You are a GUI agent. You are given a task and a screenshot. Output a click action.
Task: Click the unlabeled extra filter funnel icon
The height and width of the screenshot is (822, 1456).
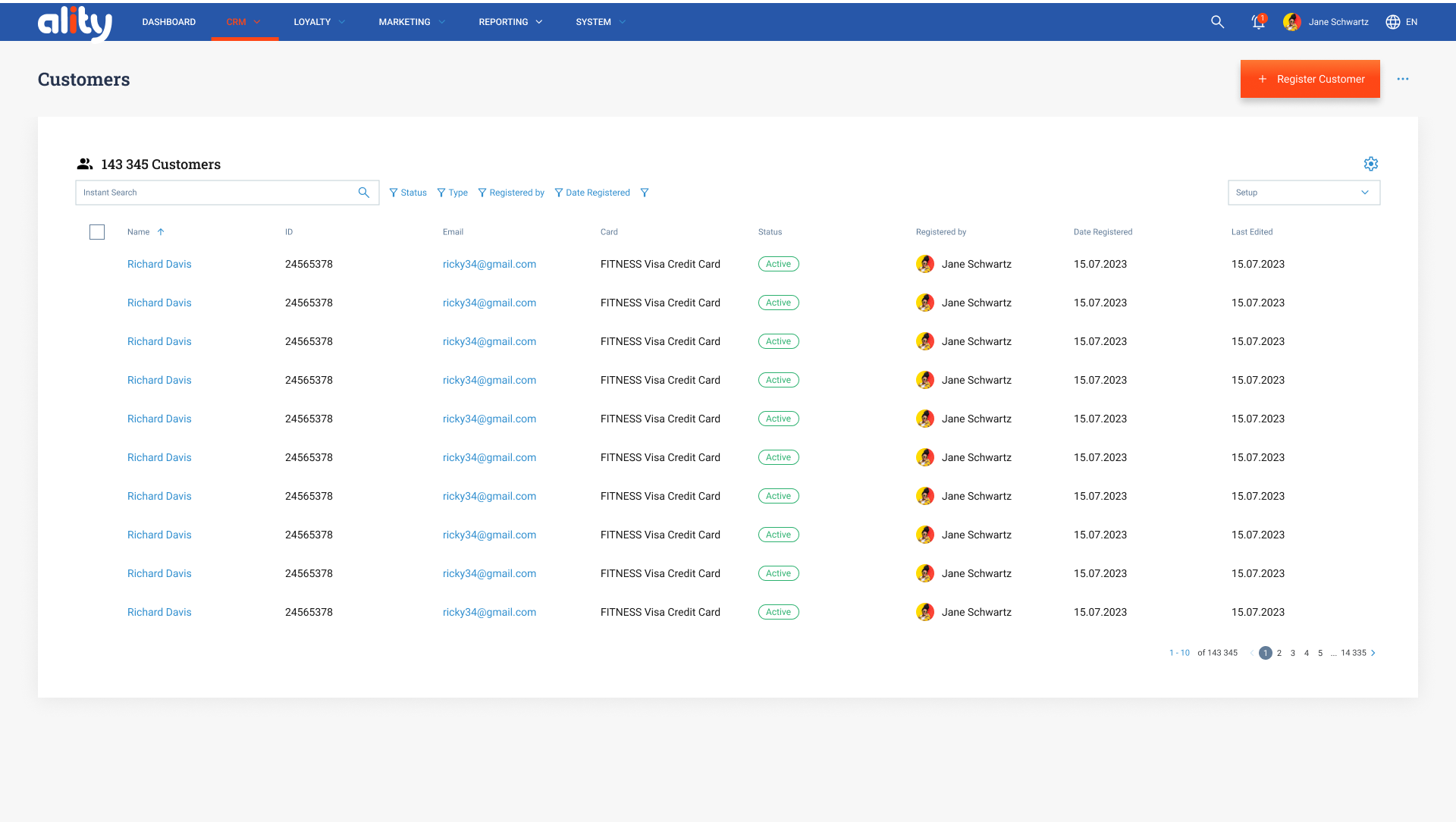point(644,193)
